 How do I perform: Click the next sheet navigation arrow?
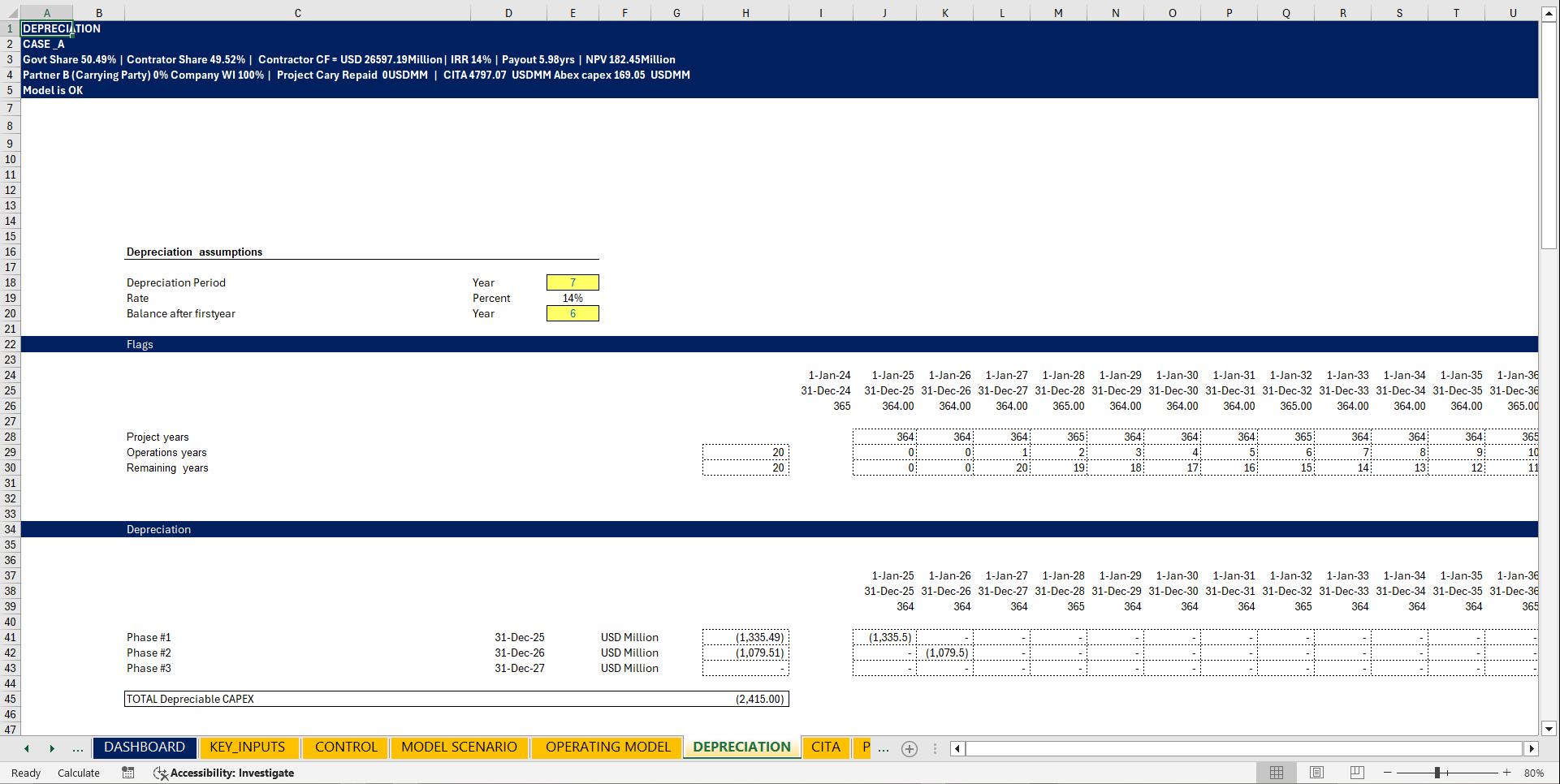coord(52,748)
